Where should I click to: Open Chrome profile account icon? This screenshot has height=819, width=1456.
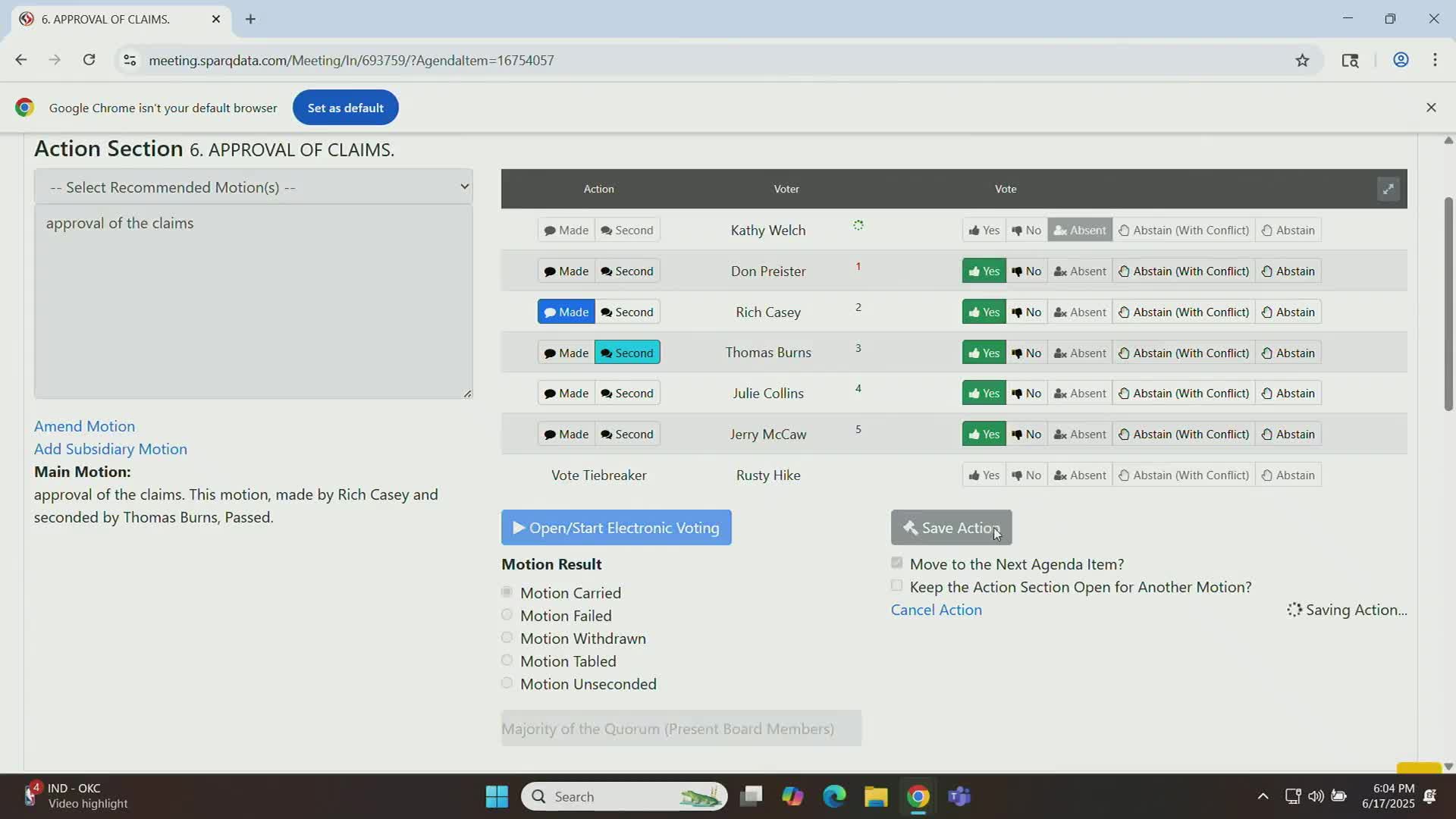pos(1401,60)
